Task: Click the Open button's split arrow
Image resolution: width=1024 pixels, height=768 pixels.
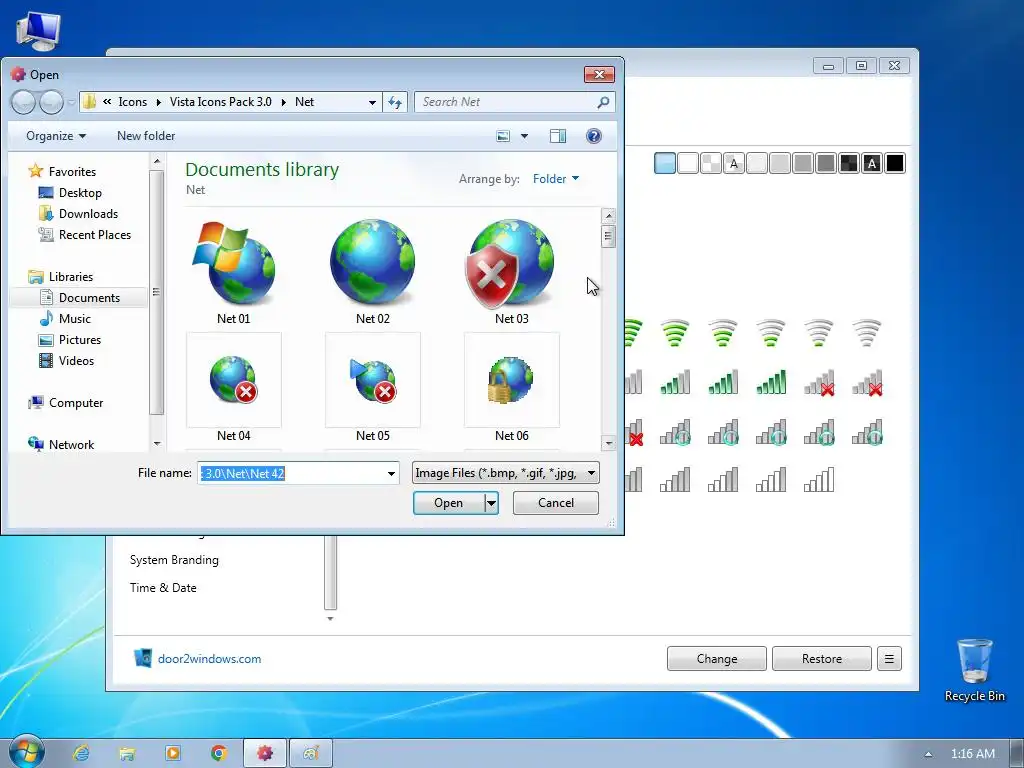Action: (x=492, y=504)
